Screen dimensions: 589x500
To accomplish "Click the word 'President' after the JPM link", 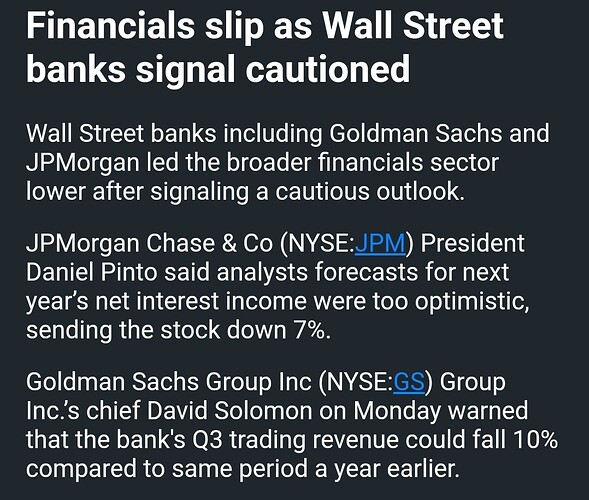I will [x=472, y=243].
